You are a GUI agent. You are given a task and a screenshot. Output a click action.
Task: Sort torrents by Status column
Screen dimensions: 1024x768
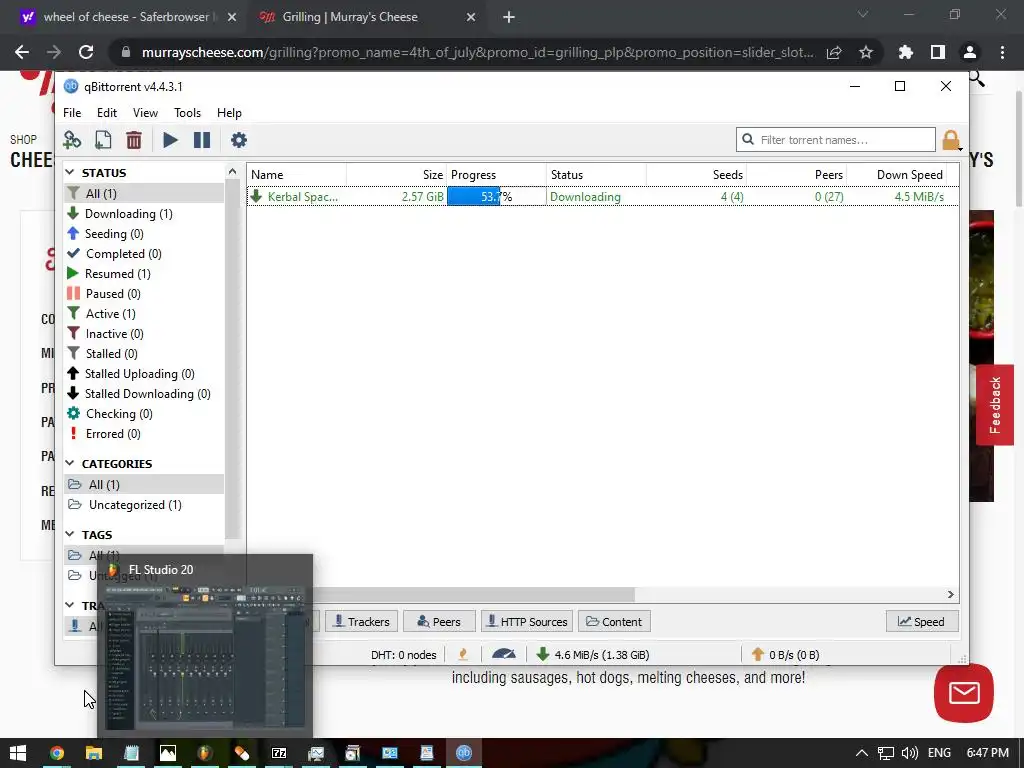click(x=597, y=175)
